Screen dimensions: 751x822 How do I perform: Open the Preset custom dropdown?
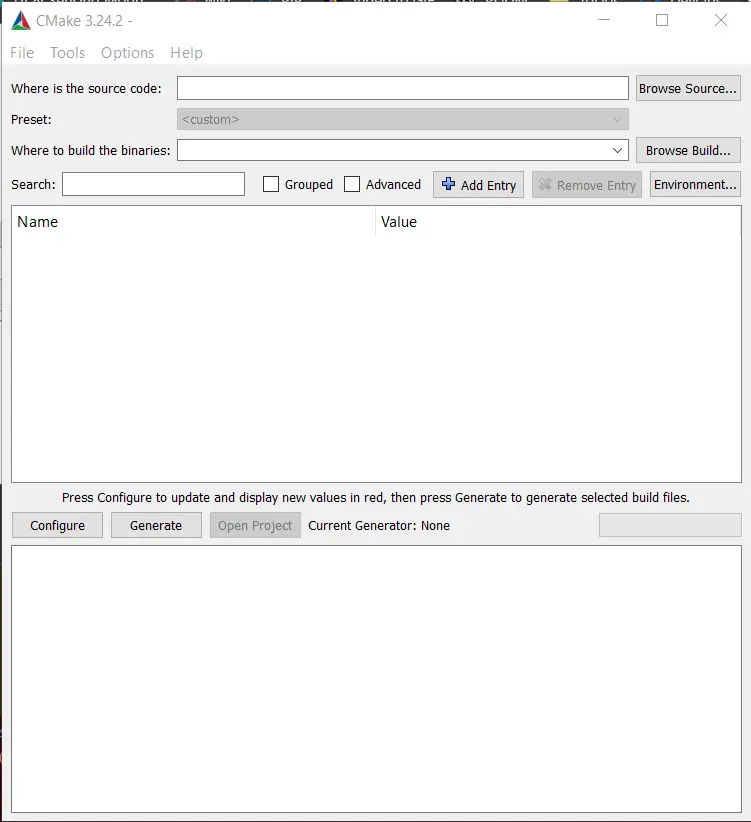point(402,120)
